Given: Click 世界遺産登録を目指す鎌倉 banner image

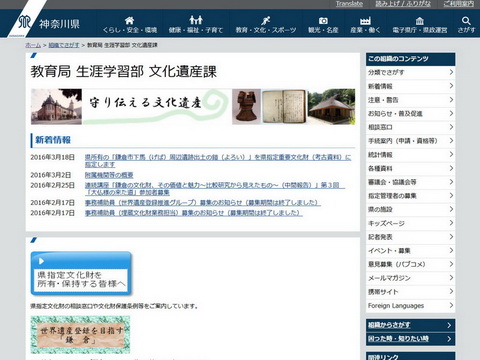Looking at the screenshot, I should tap(80, 335).
